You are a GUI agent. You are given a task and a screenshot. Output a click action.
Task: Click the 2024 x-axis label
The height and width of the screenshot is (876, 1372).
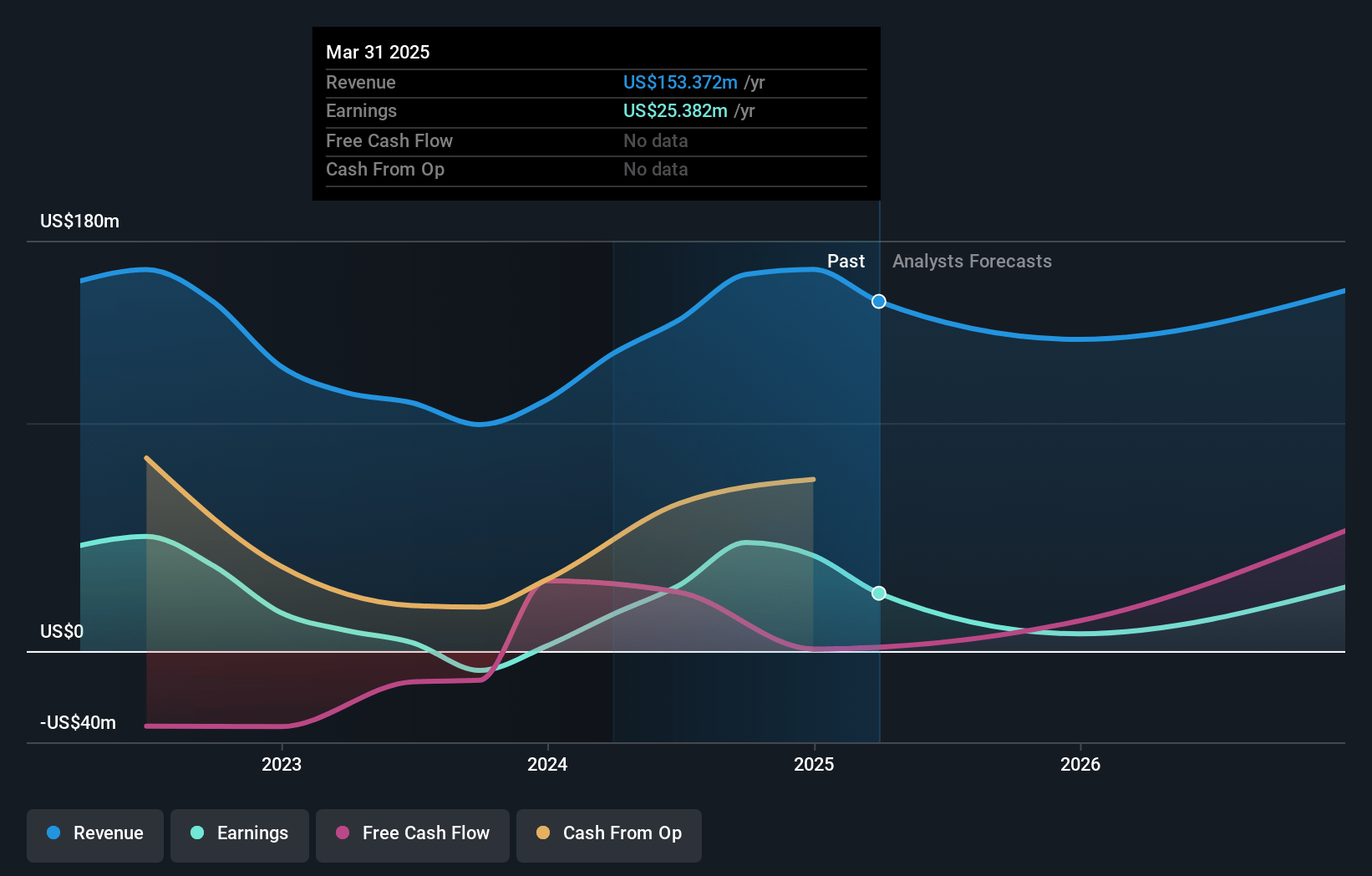click(547, 764)
